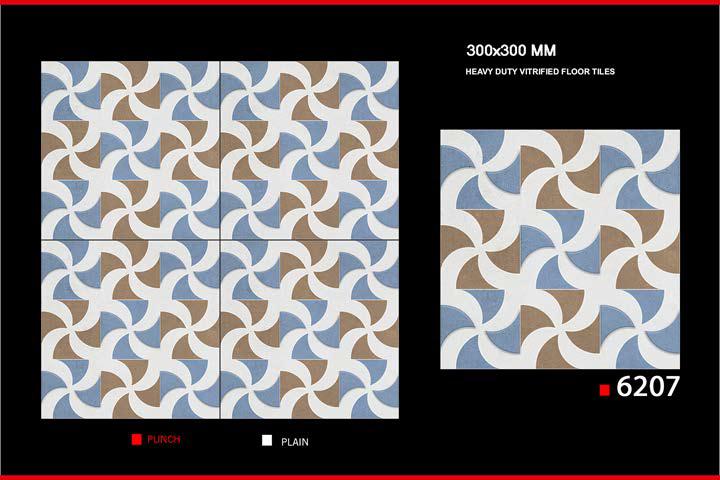Viewport: 720px width, 480px height.
Task: Click the 'PLAIN' label
Action: (295, 442)
